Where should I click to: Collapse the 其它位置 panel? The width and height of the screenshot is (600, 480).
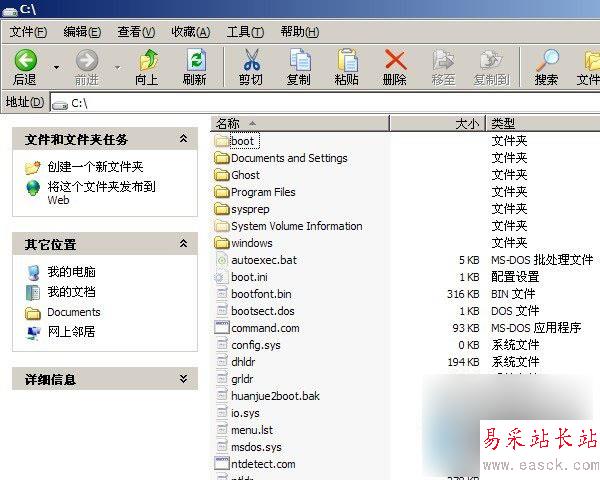184,243
